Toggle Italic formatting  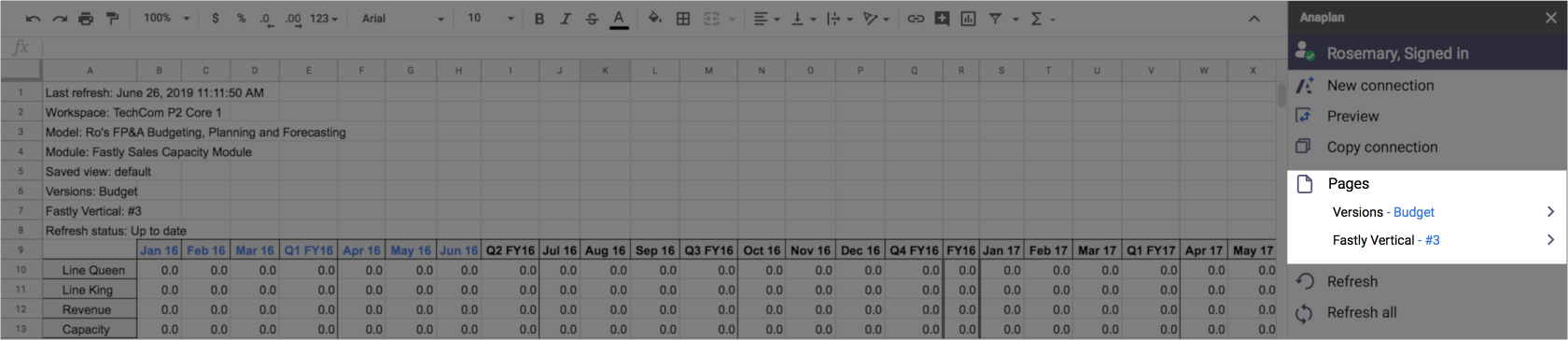click(566, 19)
